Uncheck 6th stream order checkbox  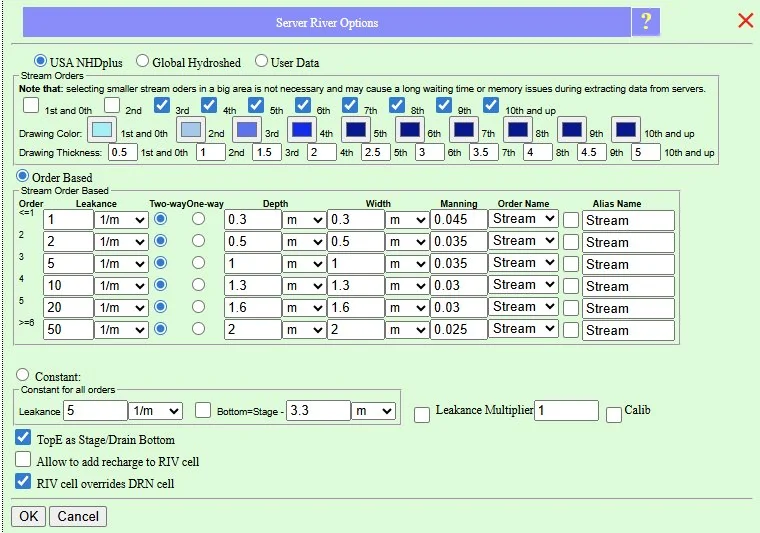pyautogui.click(x=303, y=105)
